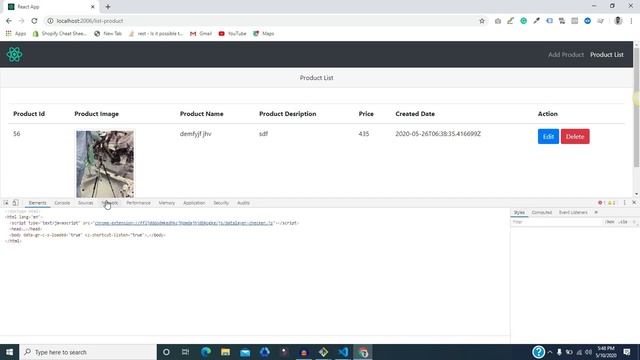Close the React App tab
The width and height of the screenshot is (640, 360).
coord(93,7)
